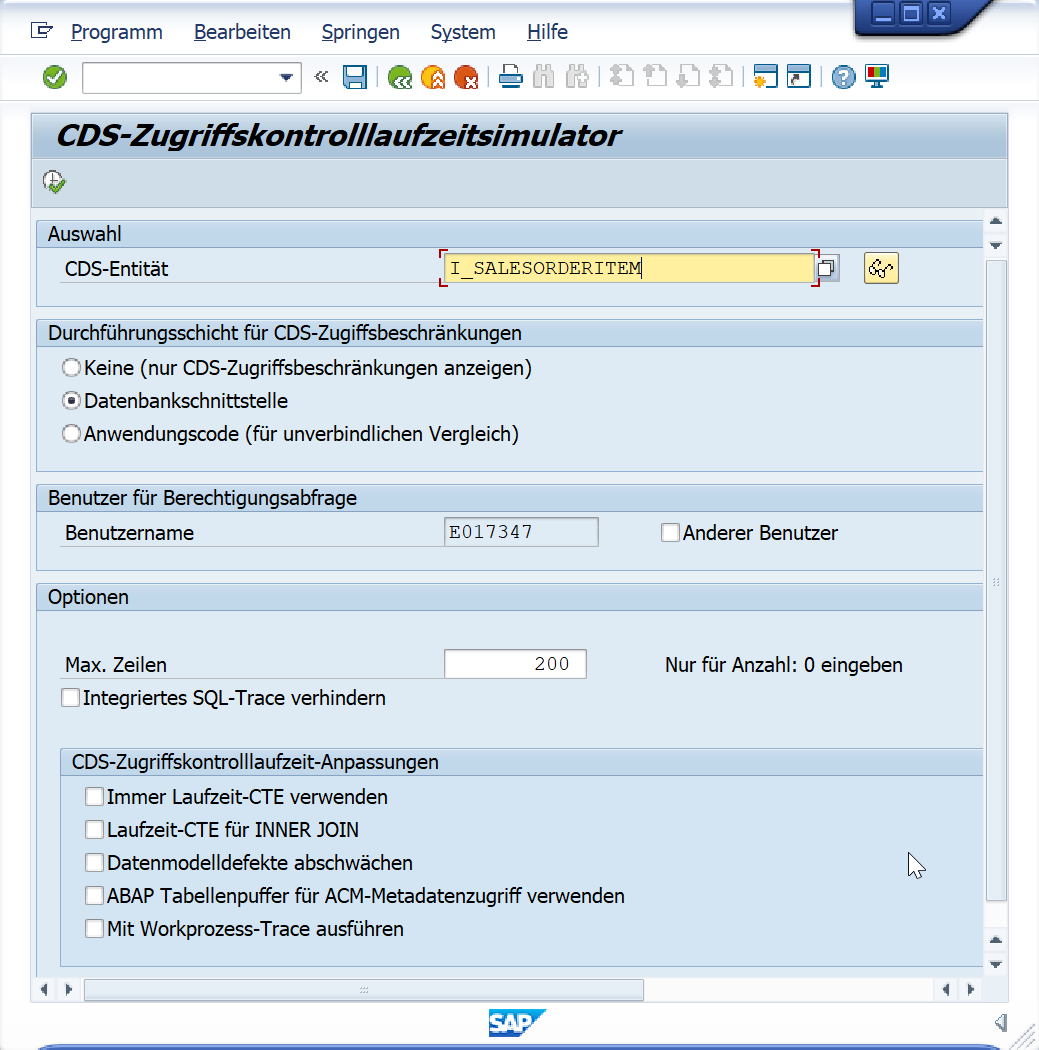The height and width of the screenshot is (1050, 1039).
Task: Click the red Cancel icon in toolbar
Action: (x=465, y=77)
